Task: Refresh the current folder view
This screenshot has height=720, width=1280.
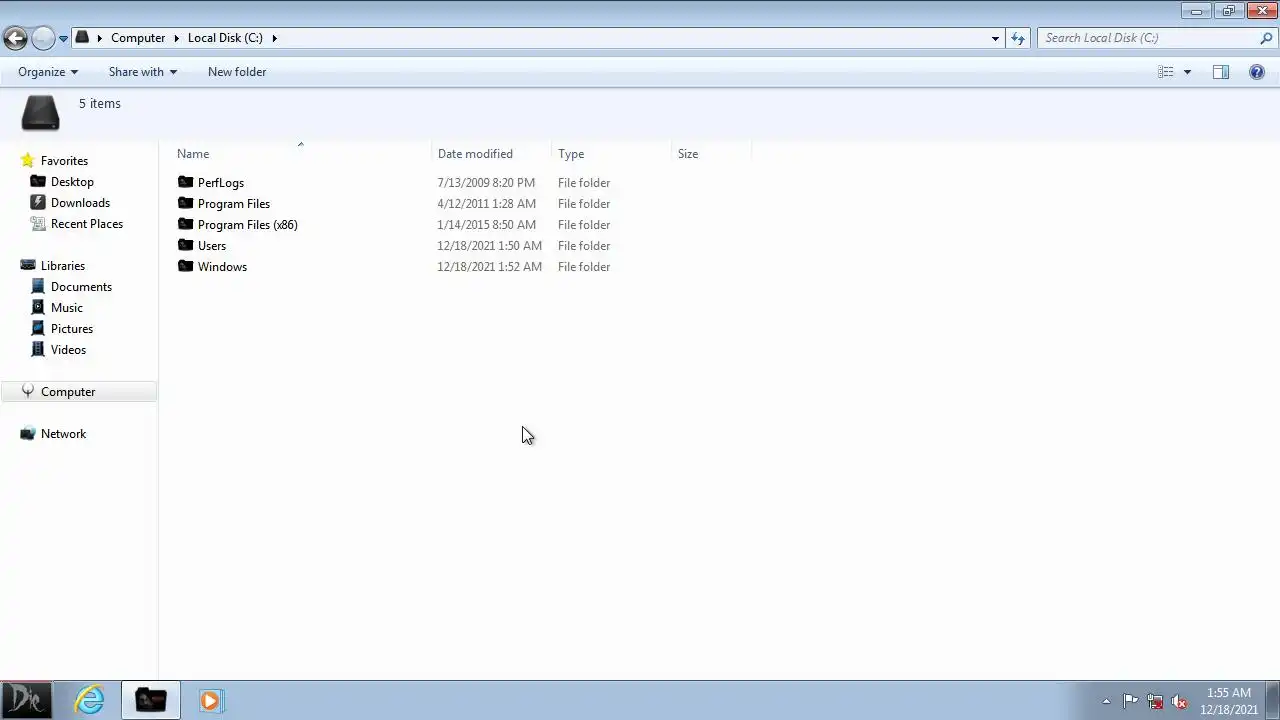Action: pyautogui.click(x=1018, y=38)
